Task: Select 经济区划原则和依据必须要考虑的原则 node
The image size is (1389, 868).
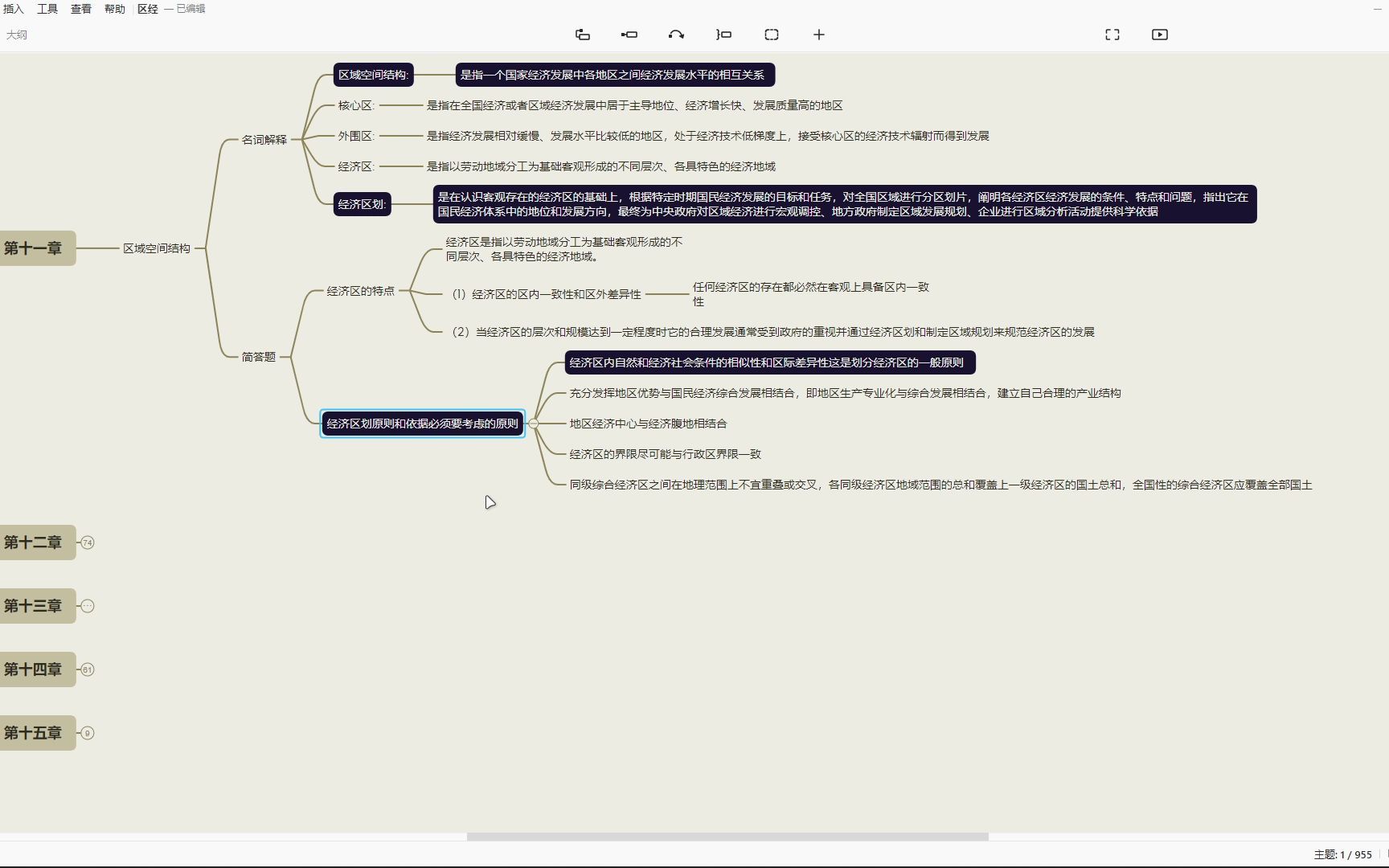Action: pyautogui.click(x=423, y=424)
